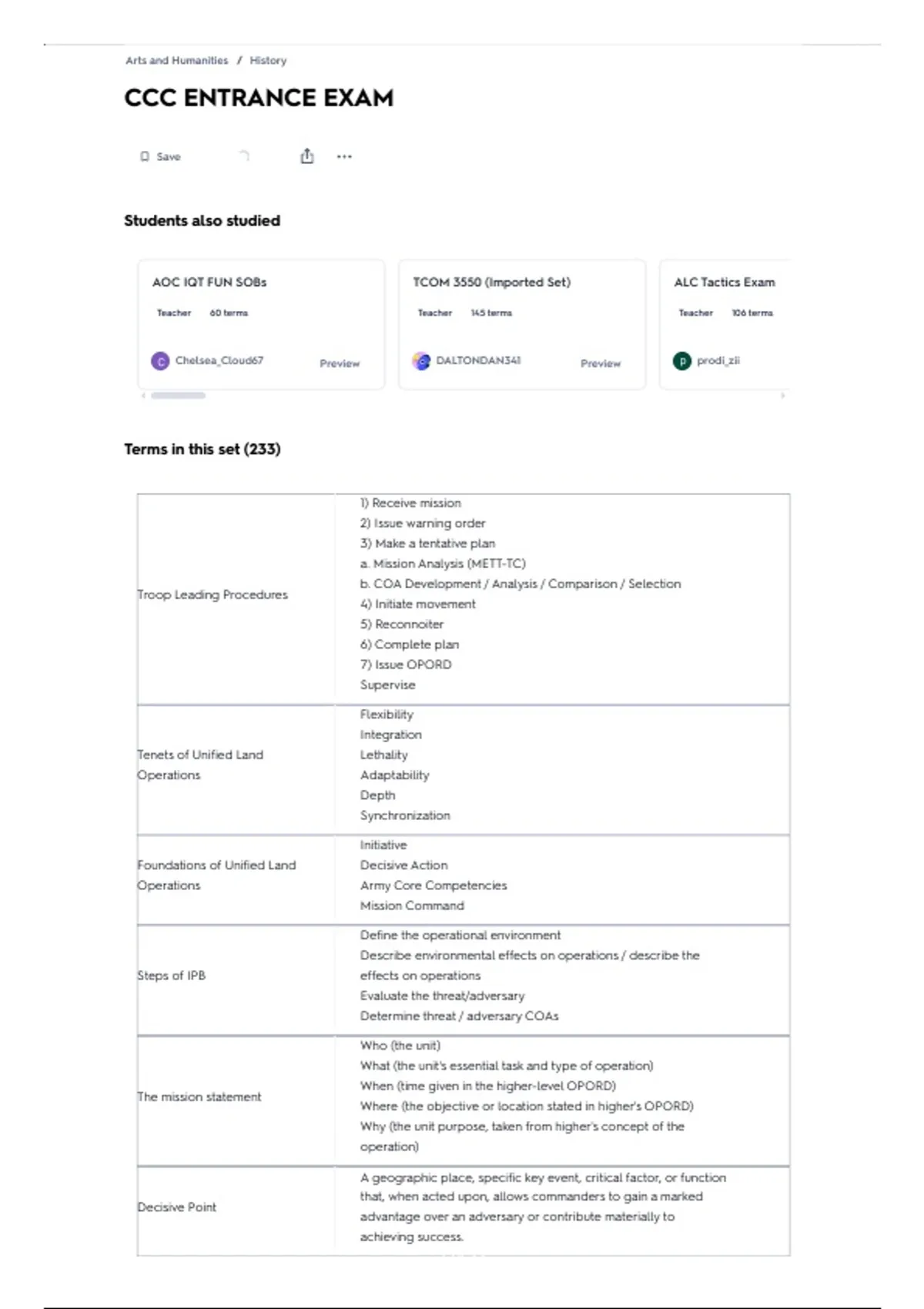Click the Save bookmark icon
Screen dimensions: 924x1309
click(145, 157)
